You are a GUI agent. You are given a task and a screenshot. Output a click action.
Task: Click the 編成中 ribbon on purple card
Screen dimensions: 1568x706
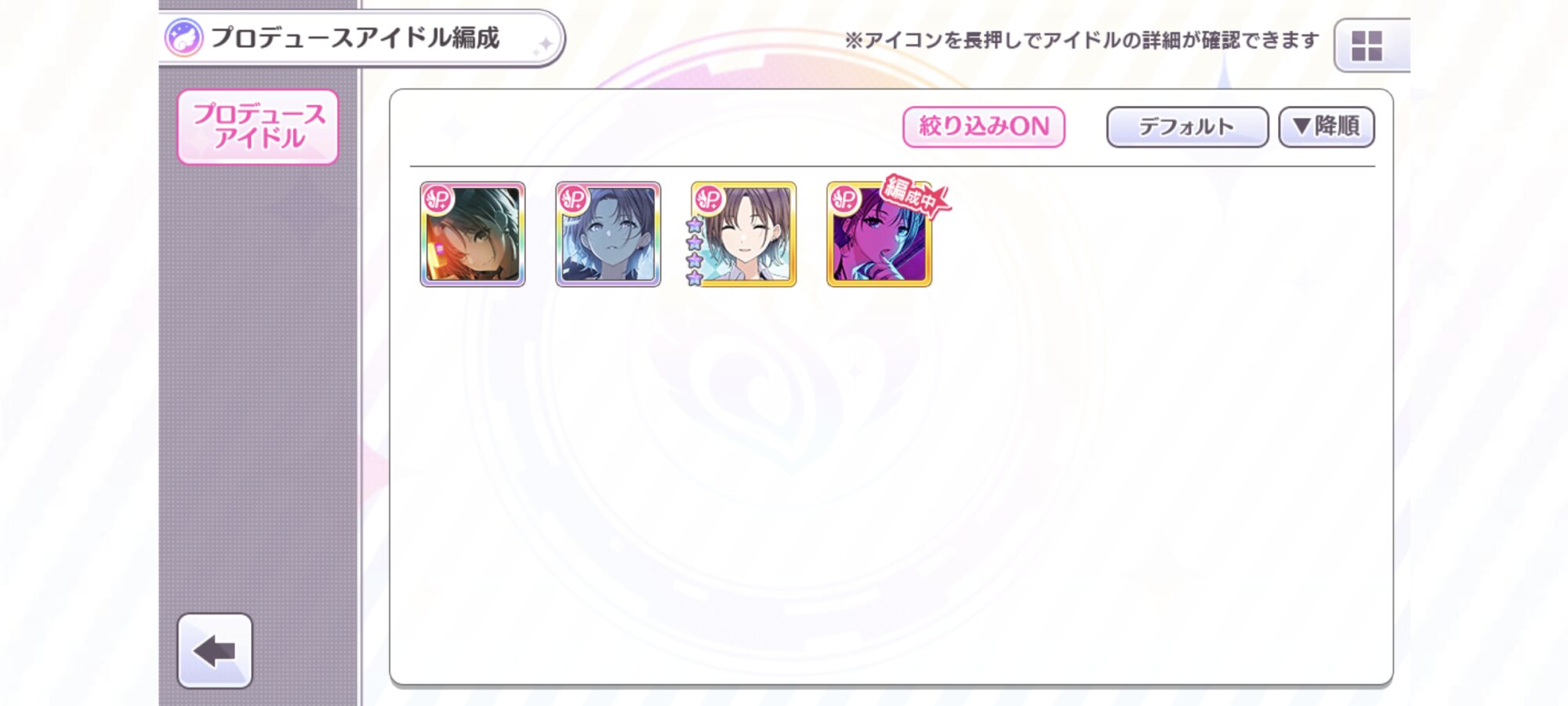914,194
